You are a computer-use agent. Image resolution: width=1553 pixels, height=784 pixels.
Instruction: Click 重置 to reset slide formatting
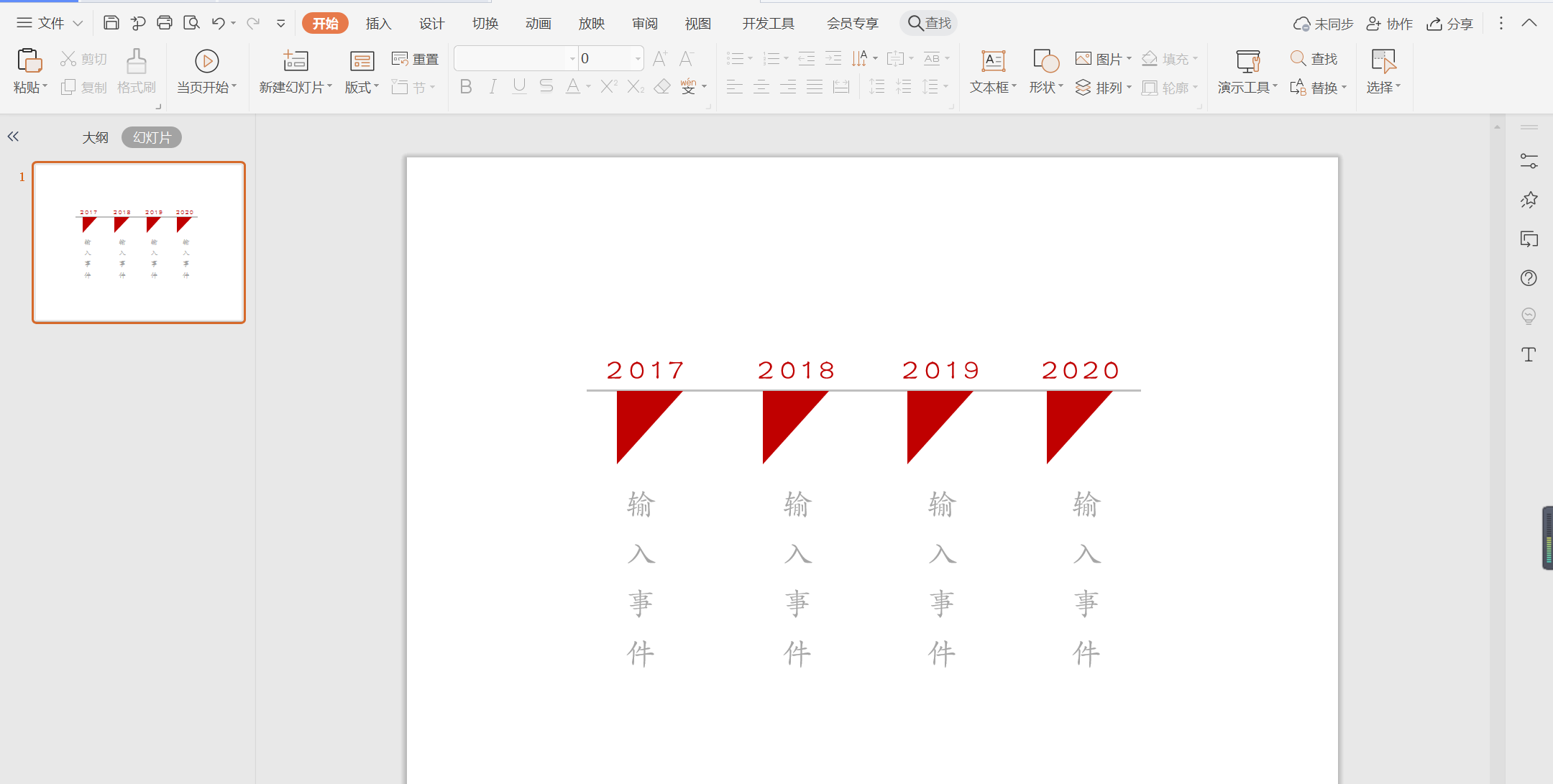[x=416, y=58]
